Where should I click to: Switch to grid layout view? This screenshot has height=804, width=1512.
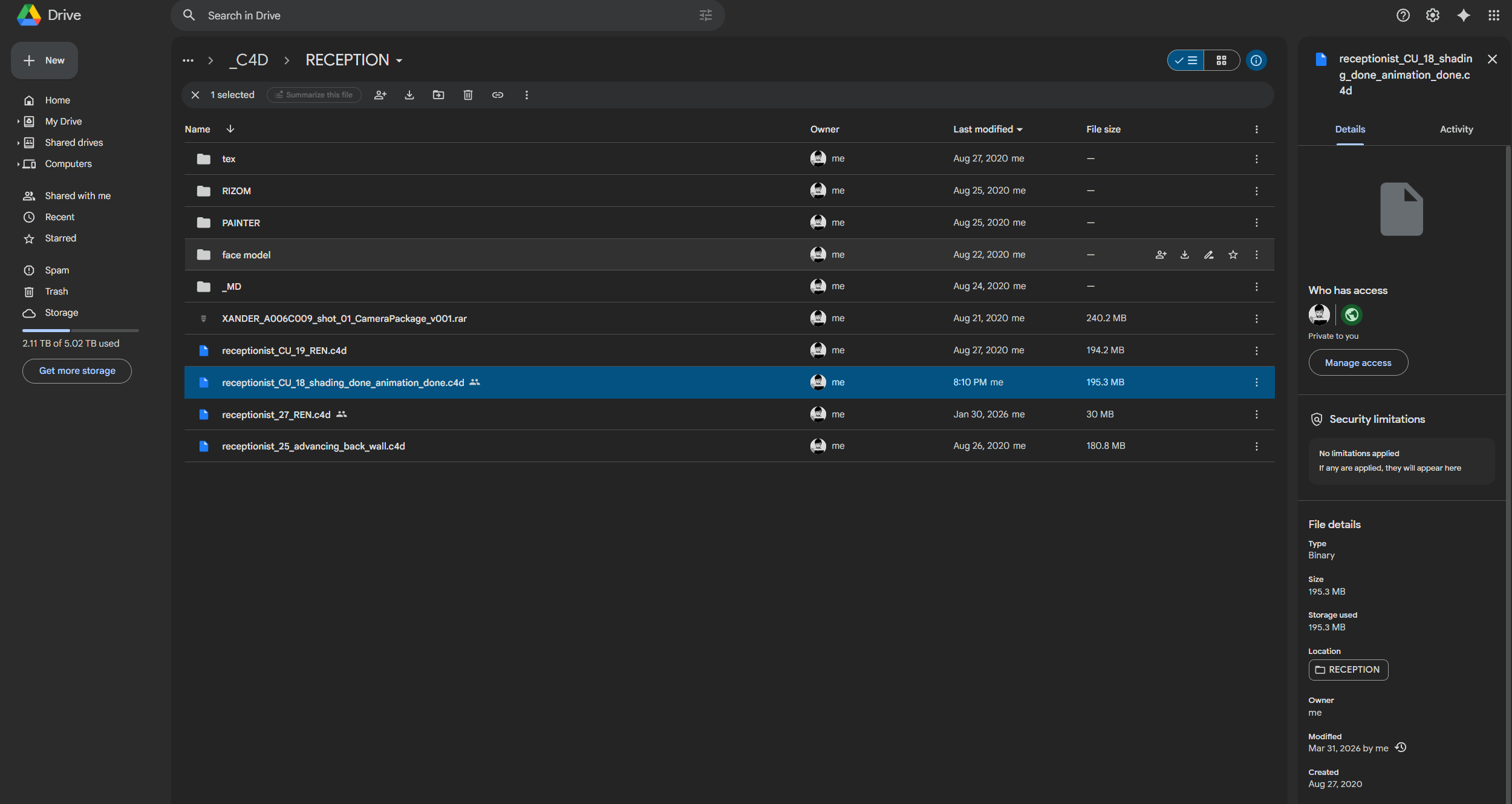tap(1221, 60)
